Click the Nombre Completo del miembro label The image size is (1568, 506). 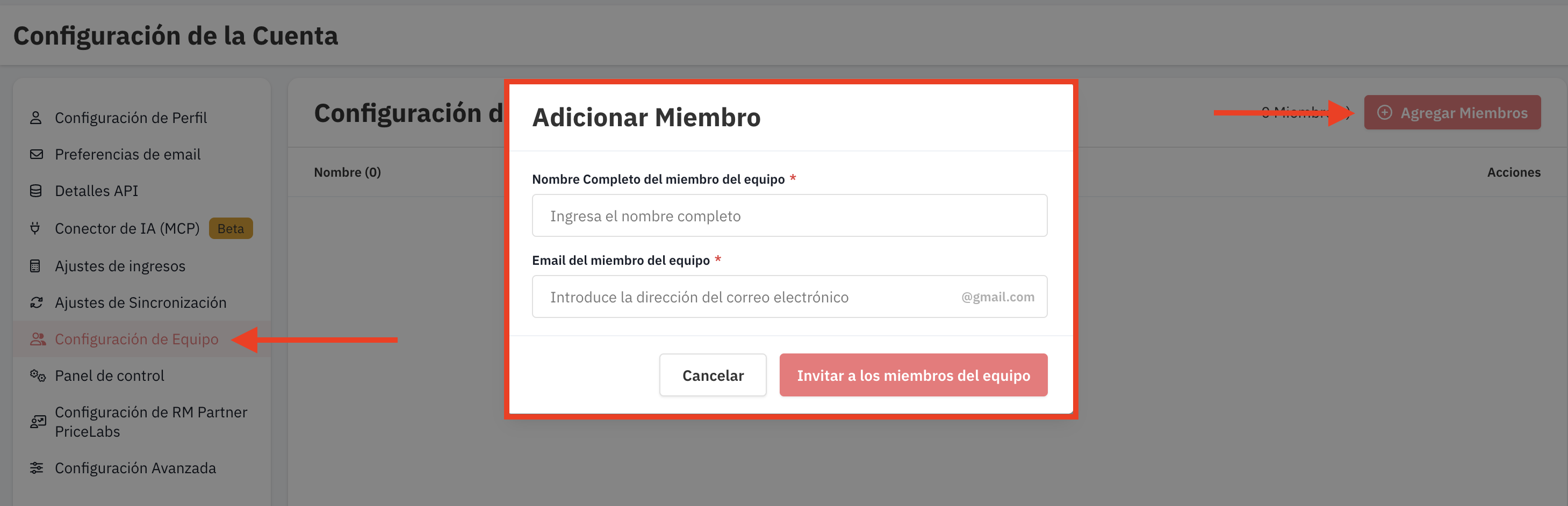pyautogui.click(x=658, y=179)
